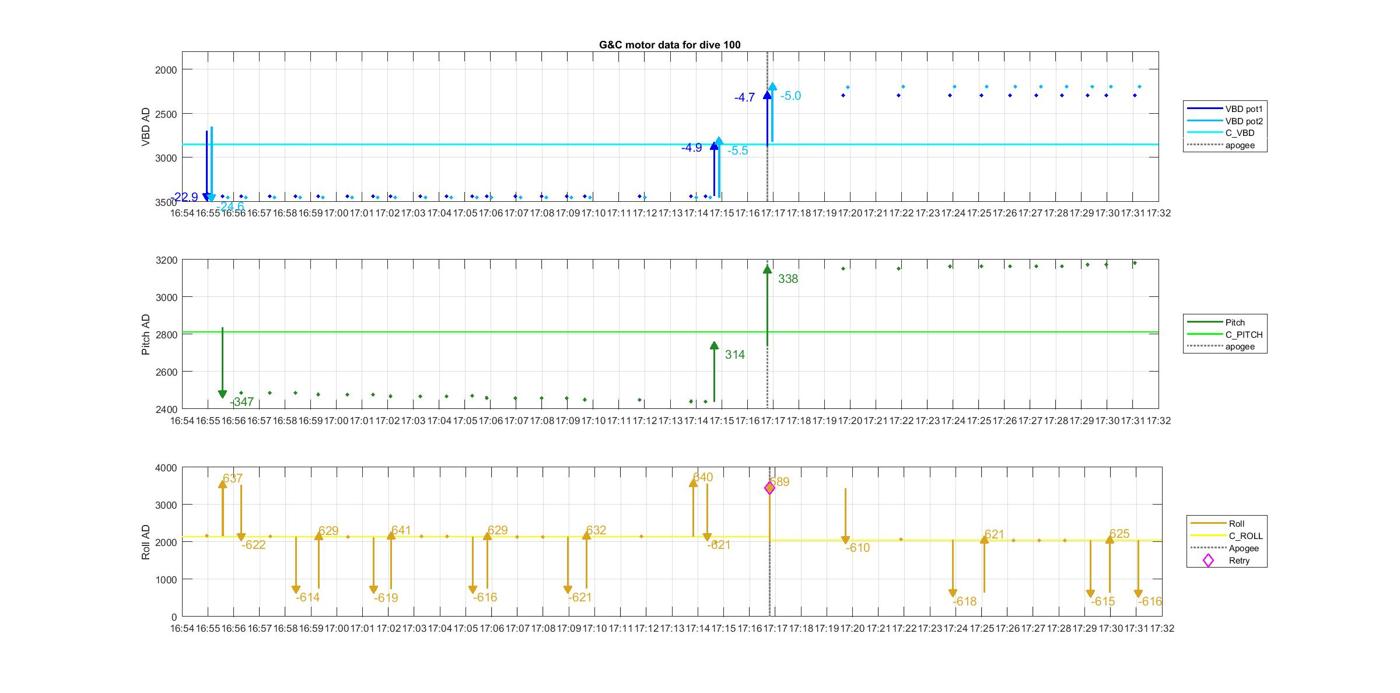Click the '637' roll data label
This screenshot has width=1400, height=693.
tap(233, 479)
